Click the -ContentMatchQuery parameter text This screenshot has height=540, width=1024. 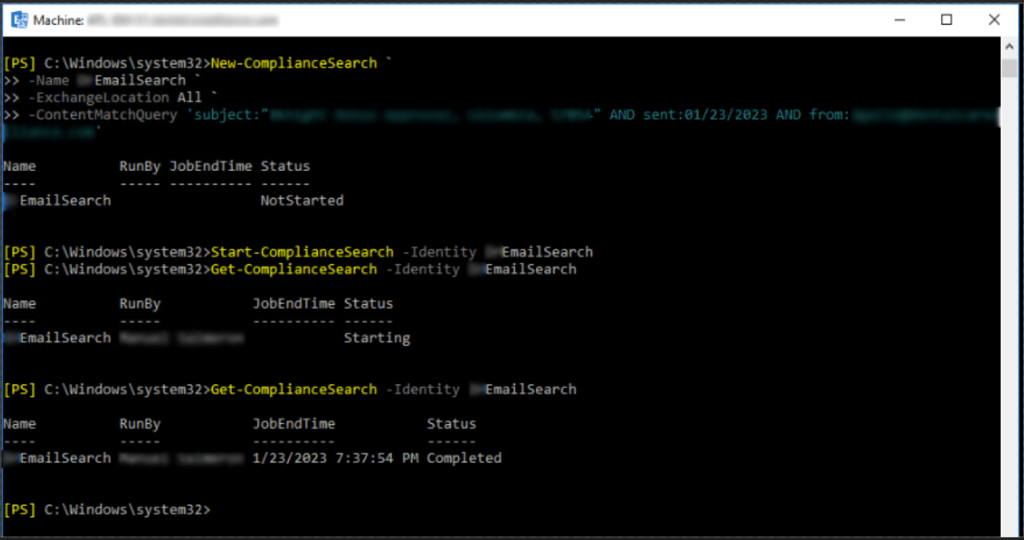tap(103, 115)
